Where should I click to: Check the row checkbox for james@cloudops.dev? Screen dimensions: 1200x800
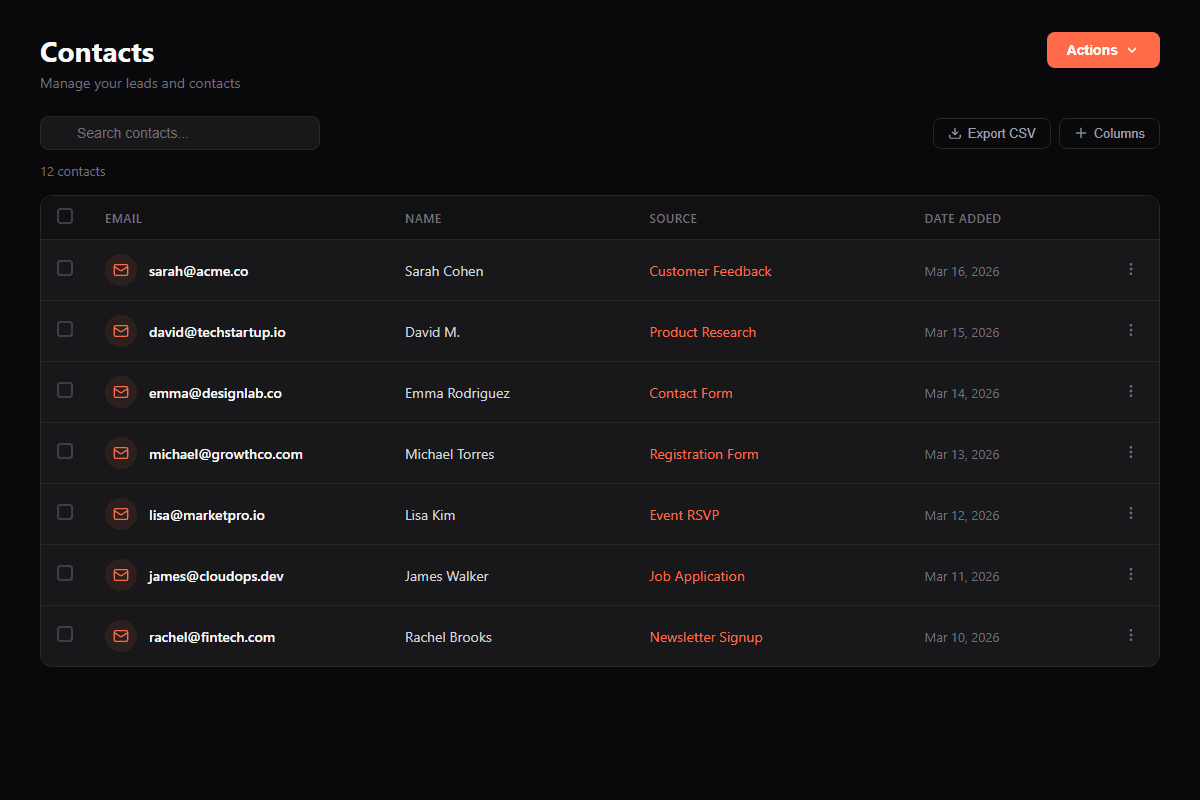pos(65,572)
